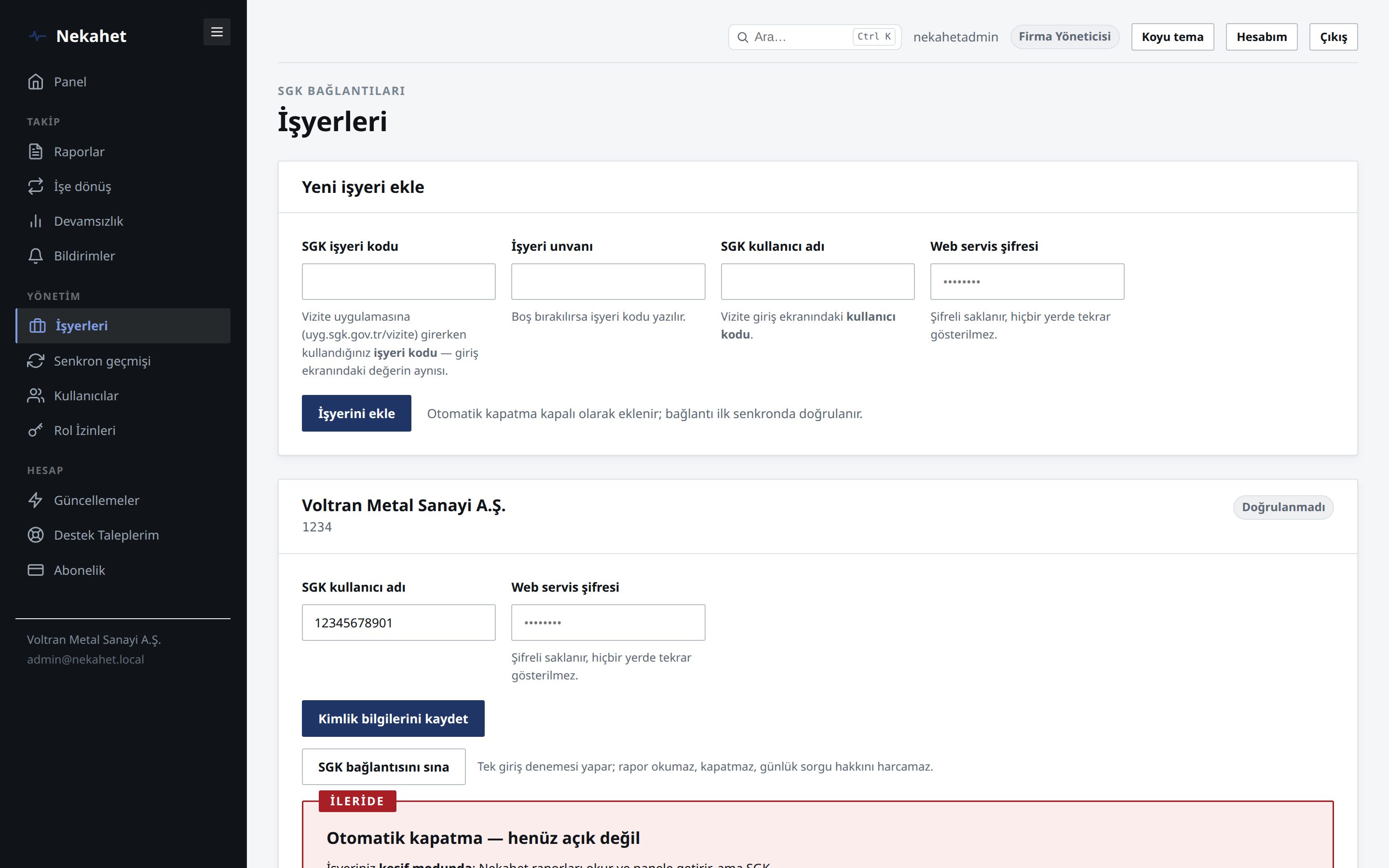The width and height of the screenshot is (1389, 868).
Task: Click the Rol İzinleri key icon
Action: 36,431
